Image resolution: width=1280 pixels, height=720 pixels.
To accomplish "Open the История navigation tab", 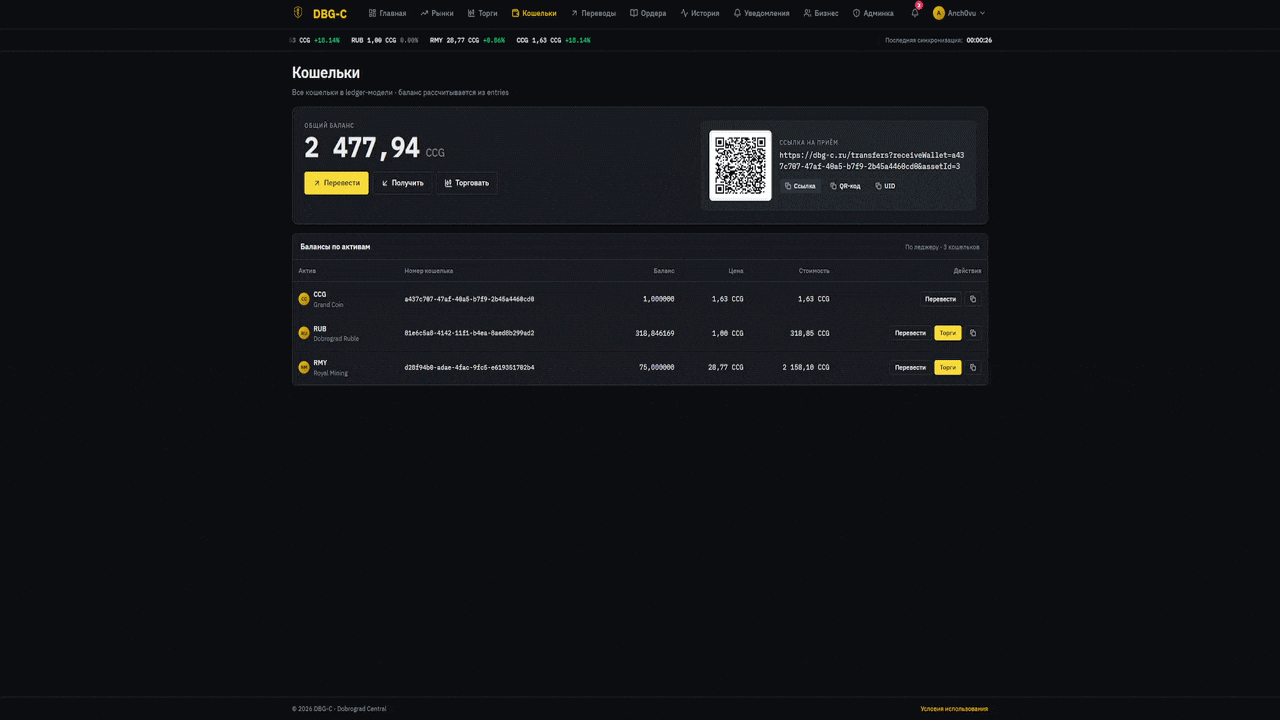I will pos(699,13).
